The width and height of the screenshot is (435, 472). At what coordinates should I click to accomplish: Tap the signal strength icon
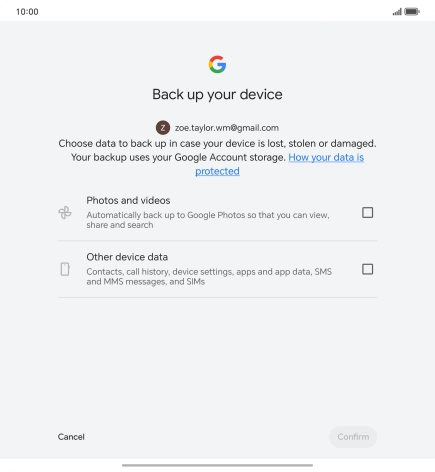click(x=397, y=12)
